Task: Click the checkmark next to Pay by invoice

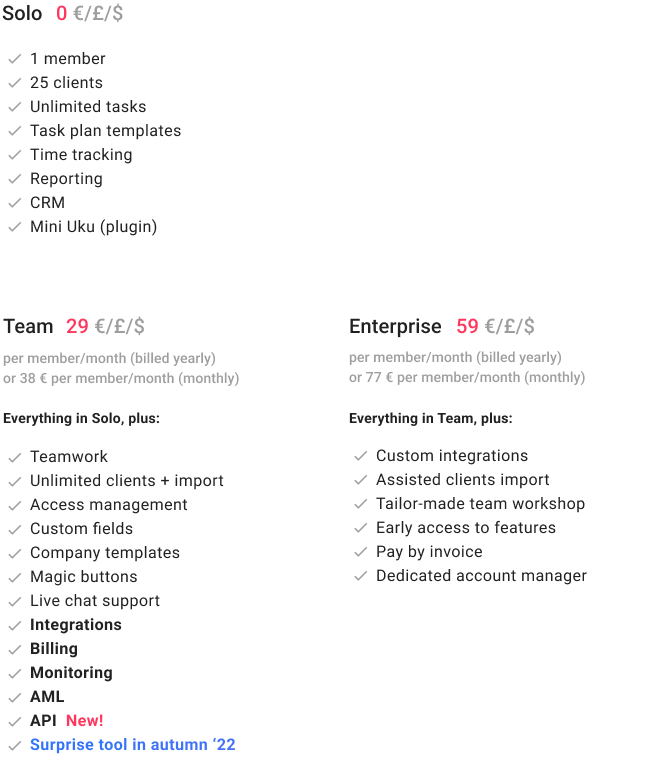Action: coord(361,552)
